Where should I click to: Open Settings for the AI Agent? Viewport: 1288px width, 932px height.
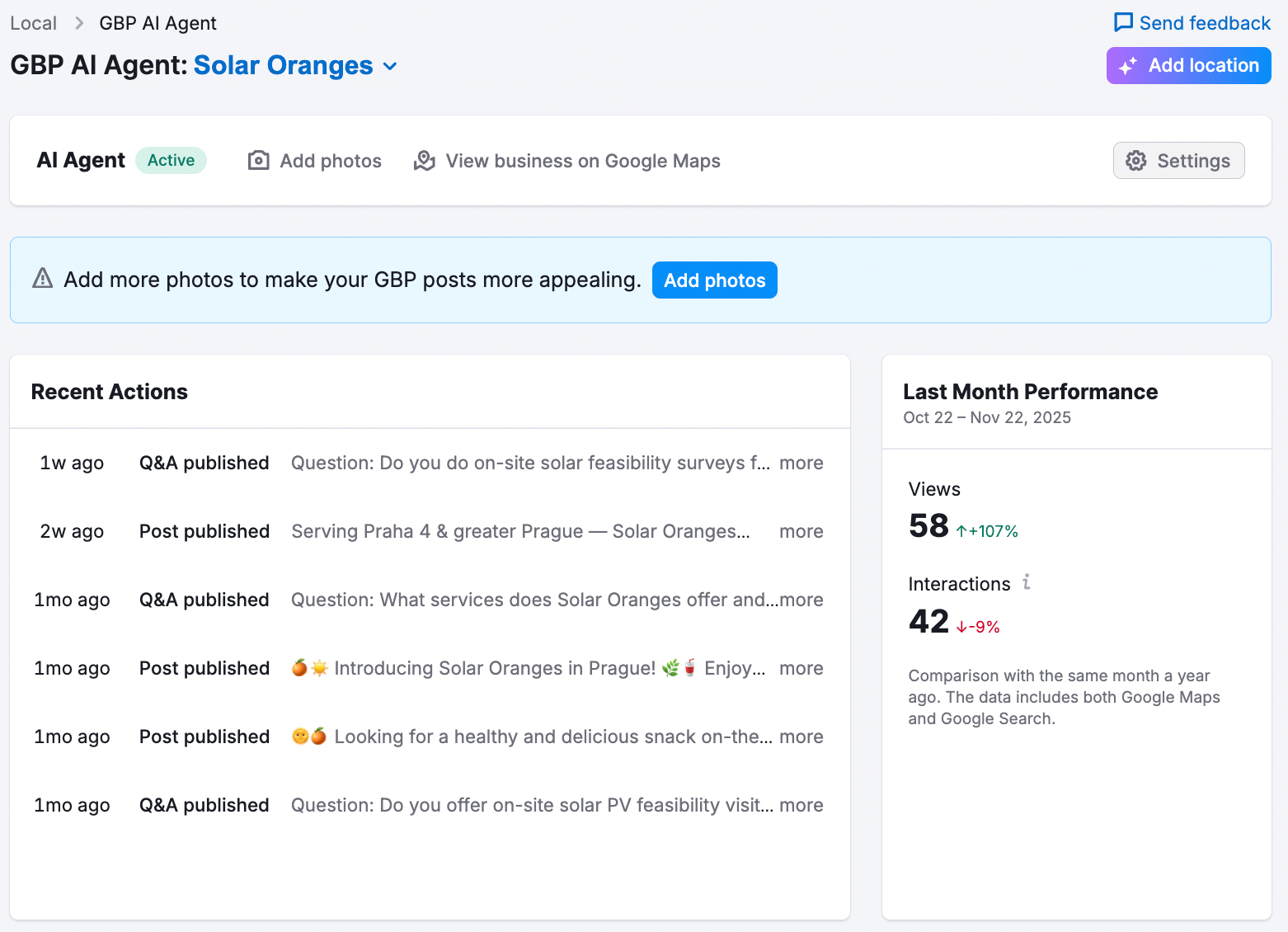pos(1178,160)
